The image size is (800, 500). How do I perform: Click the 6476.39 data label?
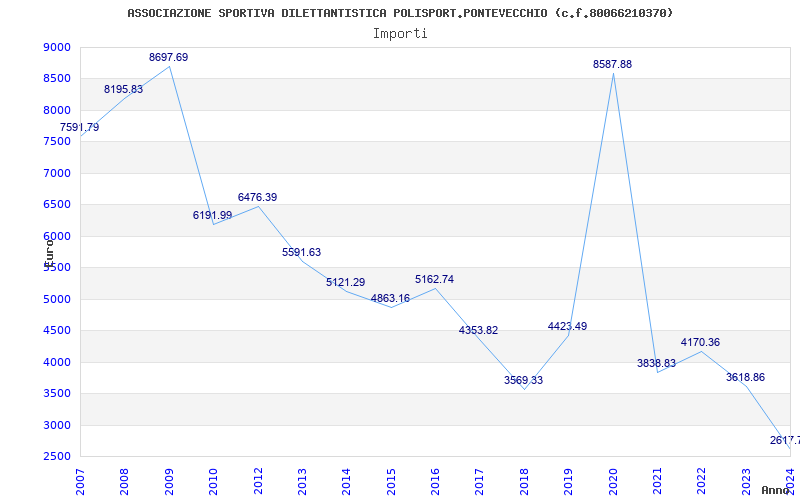point(257,197)
